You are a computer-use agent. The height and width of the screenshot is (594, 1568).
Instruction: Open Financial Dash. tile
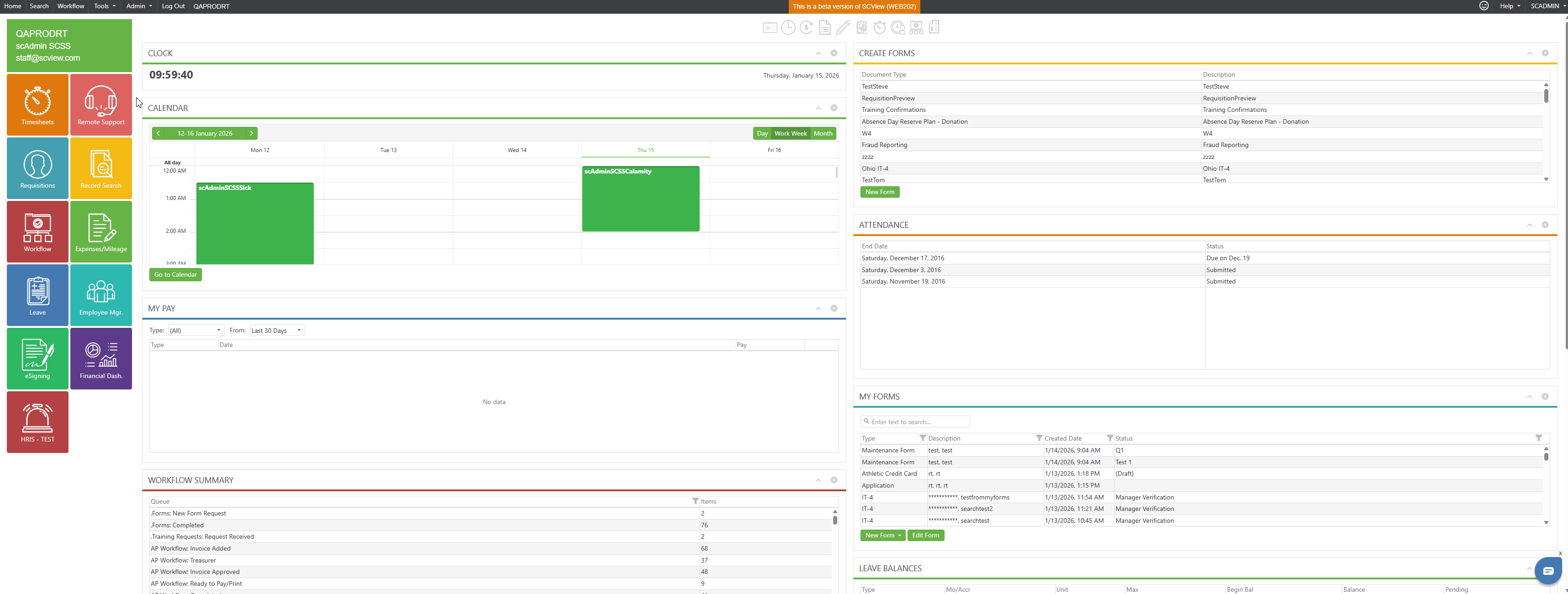click(101, 358)
